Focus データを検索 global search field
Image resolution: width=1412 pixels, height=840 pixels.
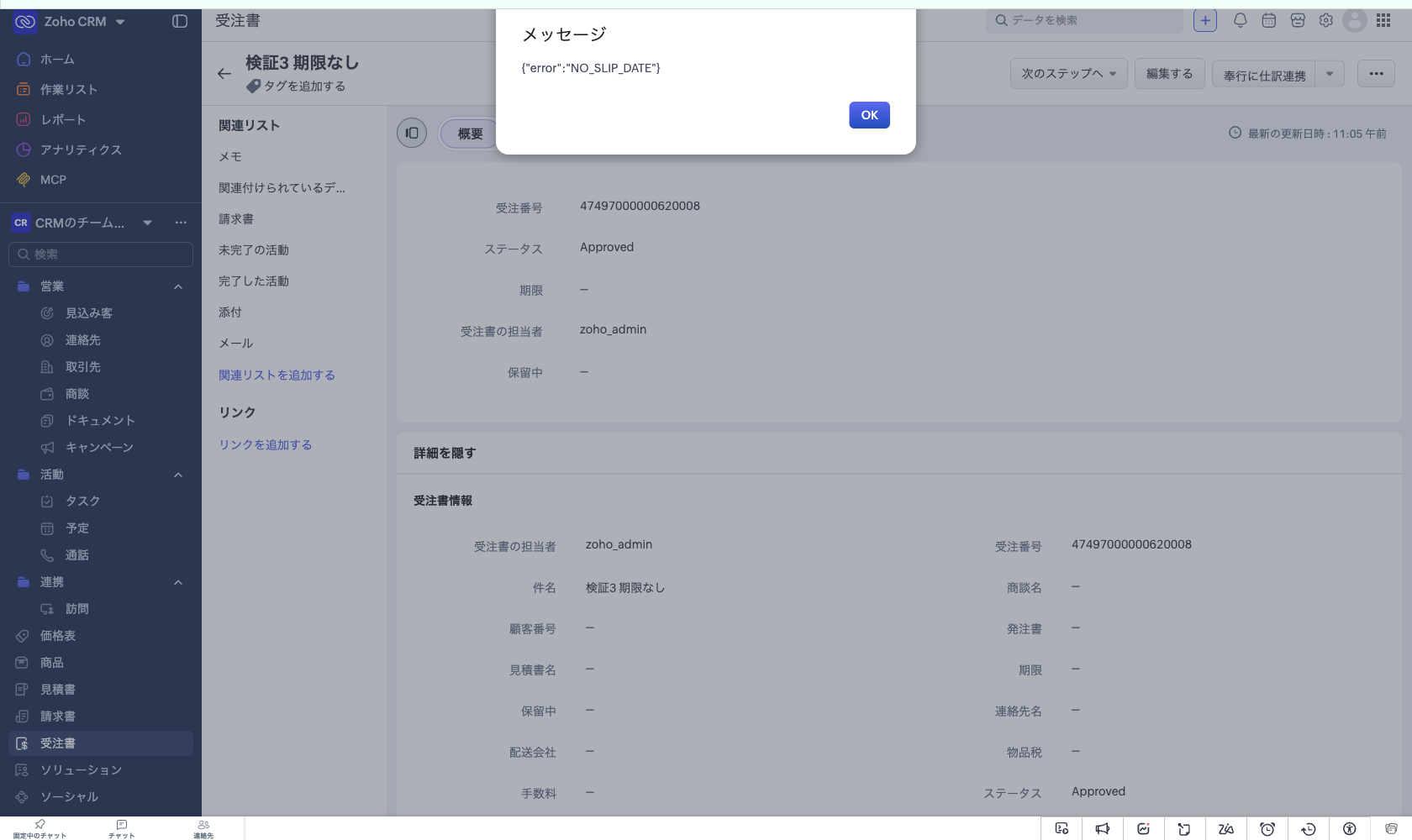(1084, 20)
